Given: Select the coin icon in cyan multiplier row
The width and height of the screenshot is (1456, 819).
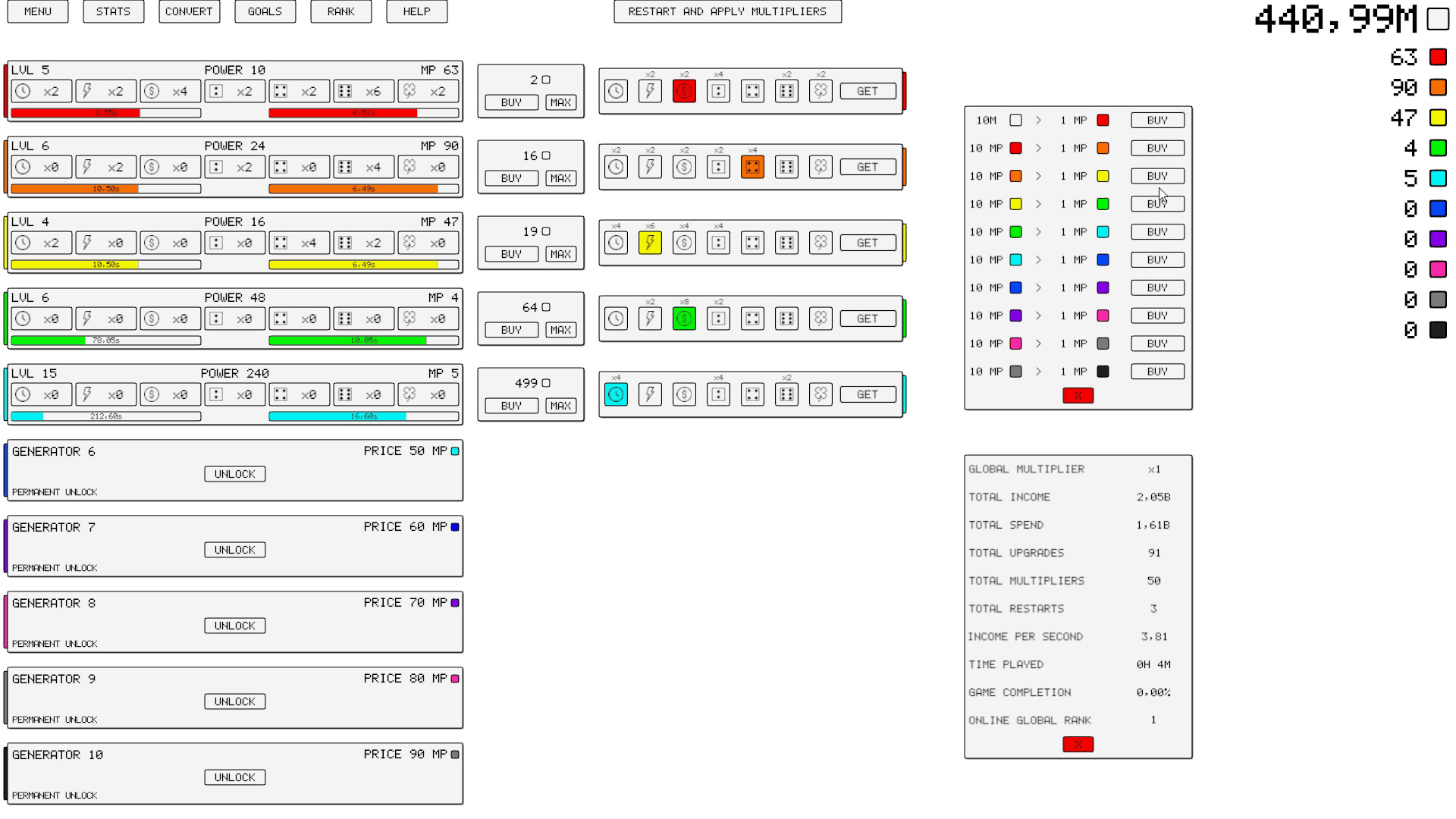Looking at the screenshot, I should pyautogui.click(x=684, y=394).
